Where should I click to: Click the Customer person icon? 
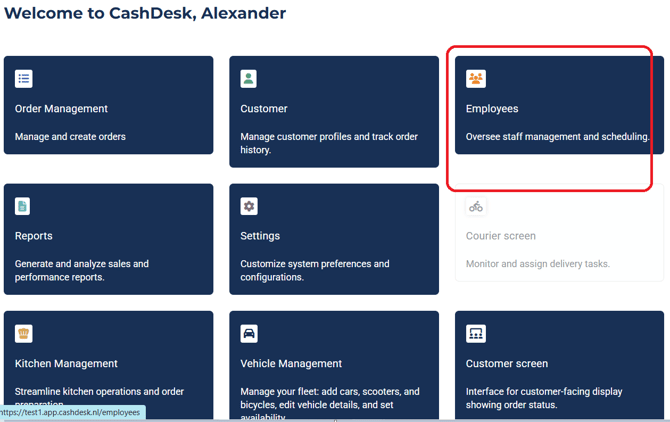249,78
